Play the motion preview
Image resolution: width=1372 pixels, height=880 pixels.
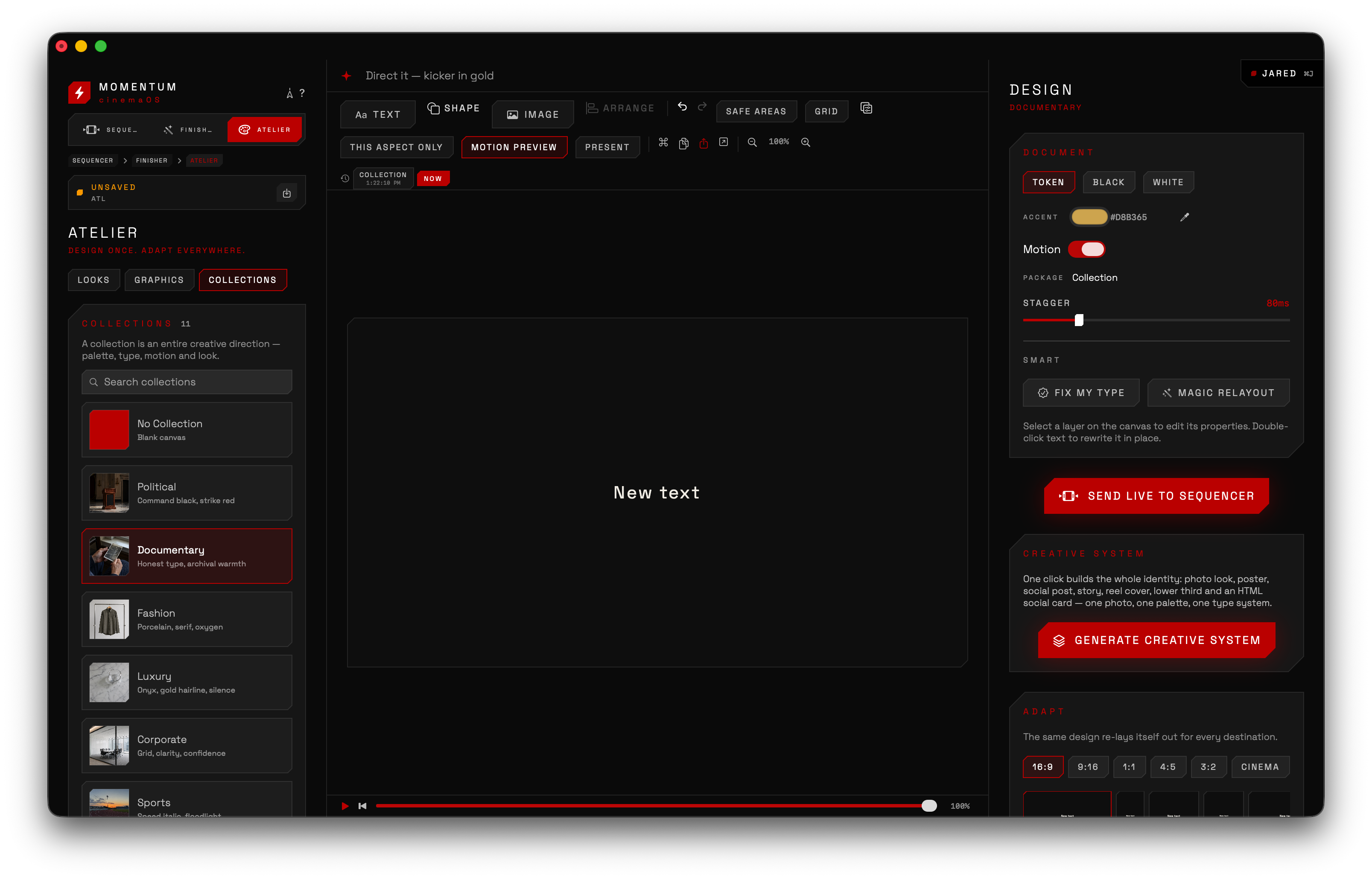coord(344,806)
